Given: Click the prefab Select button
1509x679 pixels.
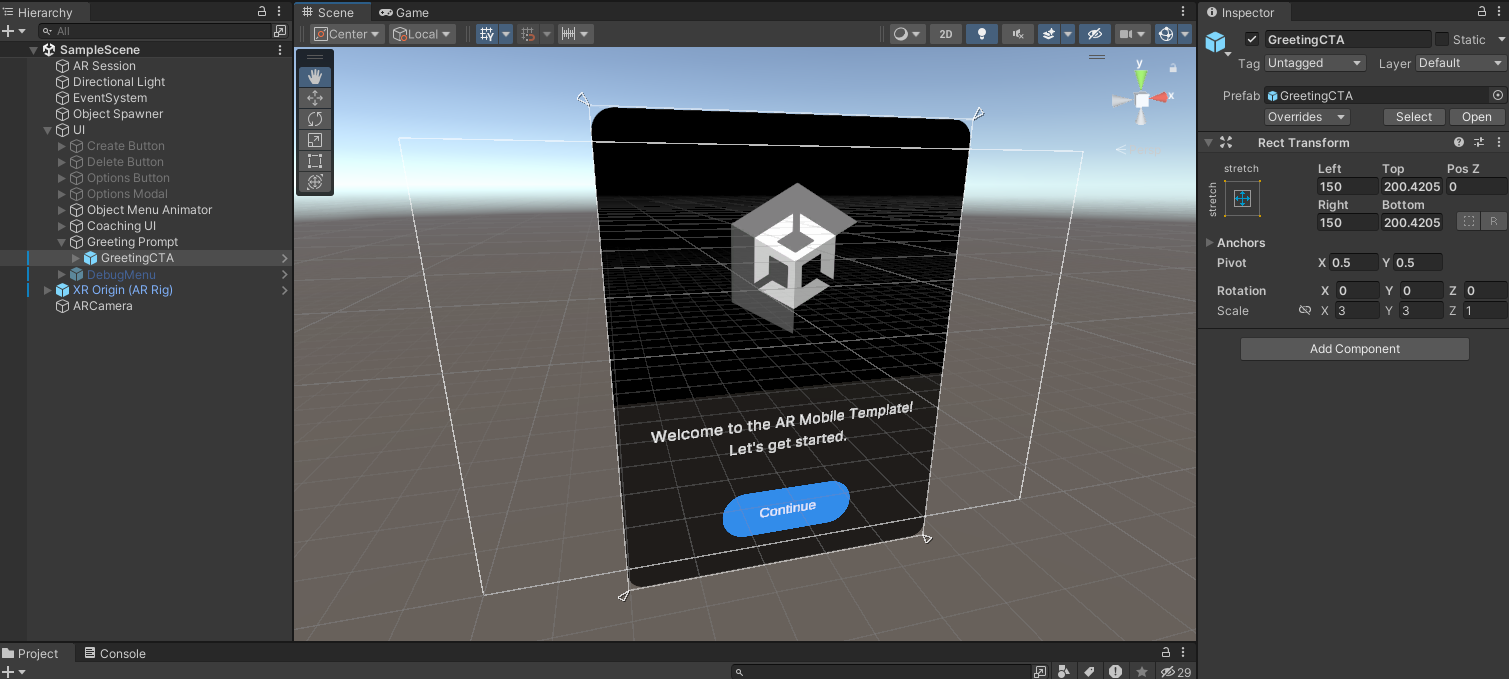Looking at the screenshot, I should 1414,117.
